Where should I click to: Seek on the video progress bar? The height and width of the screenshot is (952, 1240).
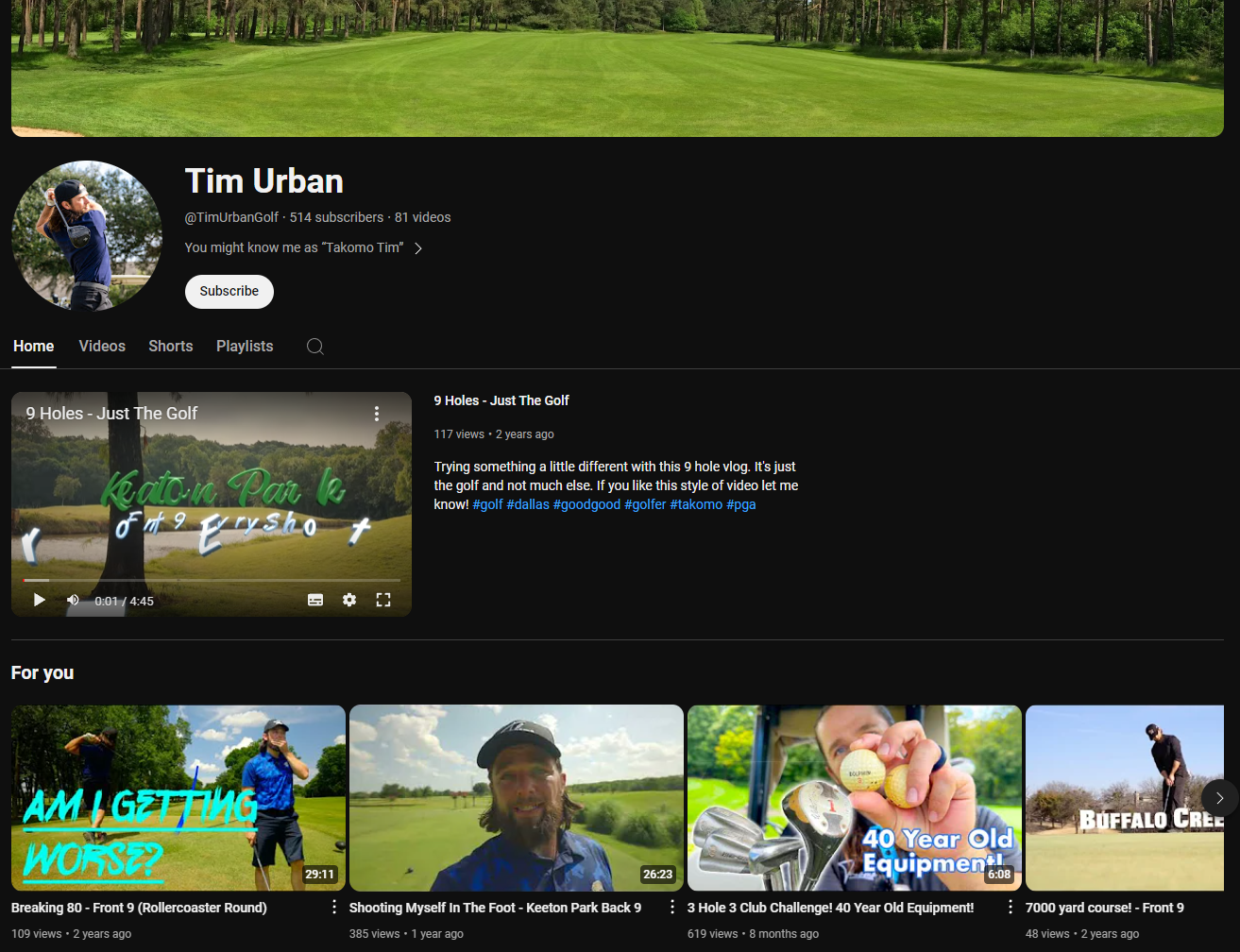pos(212,580)
